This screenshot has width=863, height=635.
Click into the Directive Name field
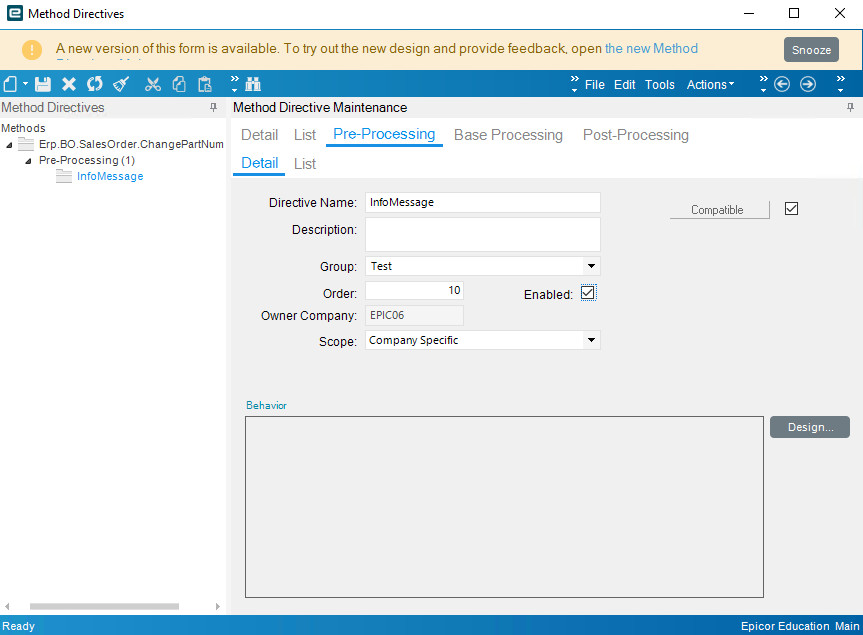482,202
